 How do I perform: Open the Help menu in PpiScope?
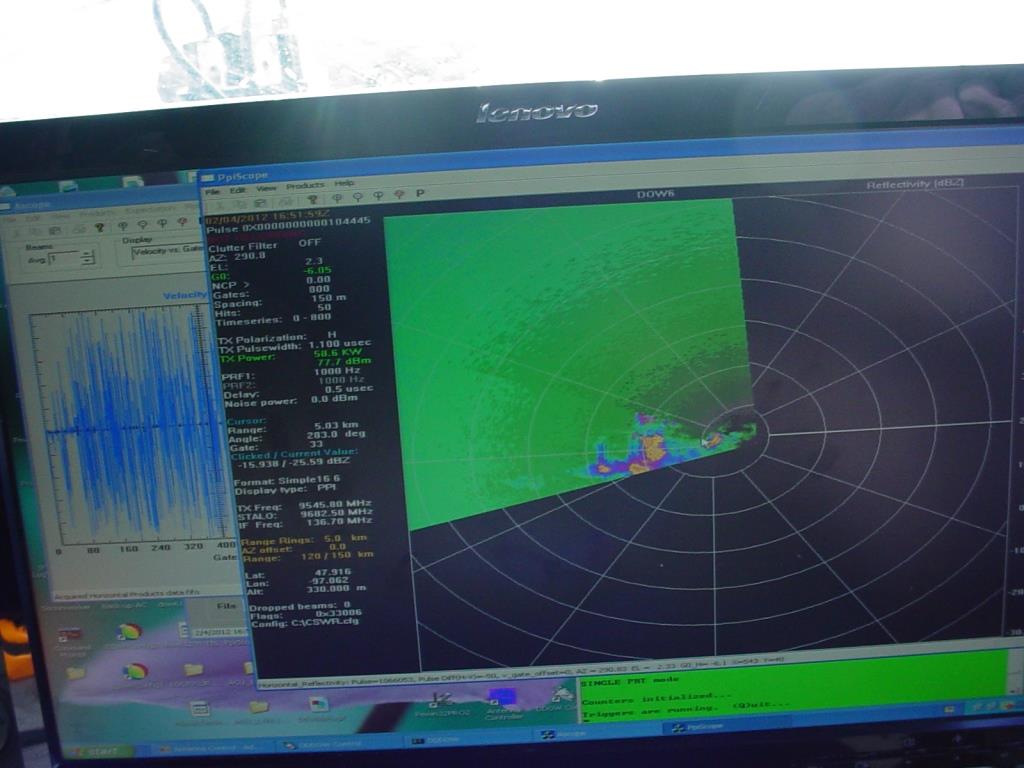pos(344,184)
